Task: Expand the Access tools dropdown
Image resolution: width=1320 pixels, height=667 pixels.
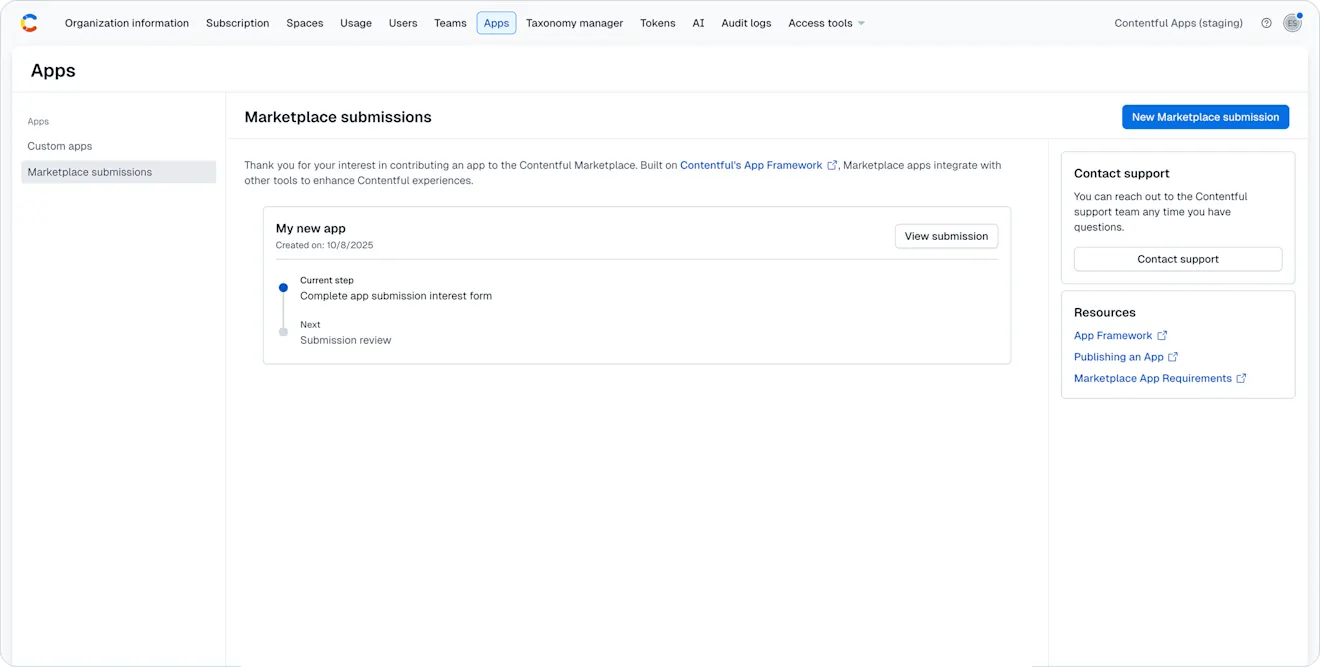Action: coord(826,23)
